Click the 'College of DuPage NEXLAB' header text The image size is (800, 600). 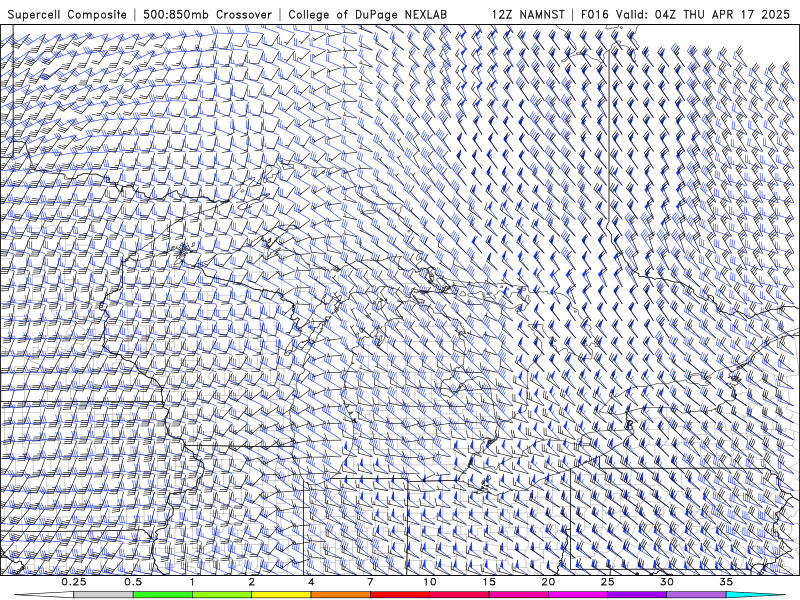tap(367, 14)
